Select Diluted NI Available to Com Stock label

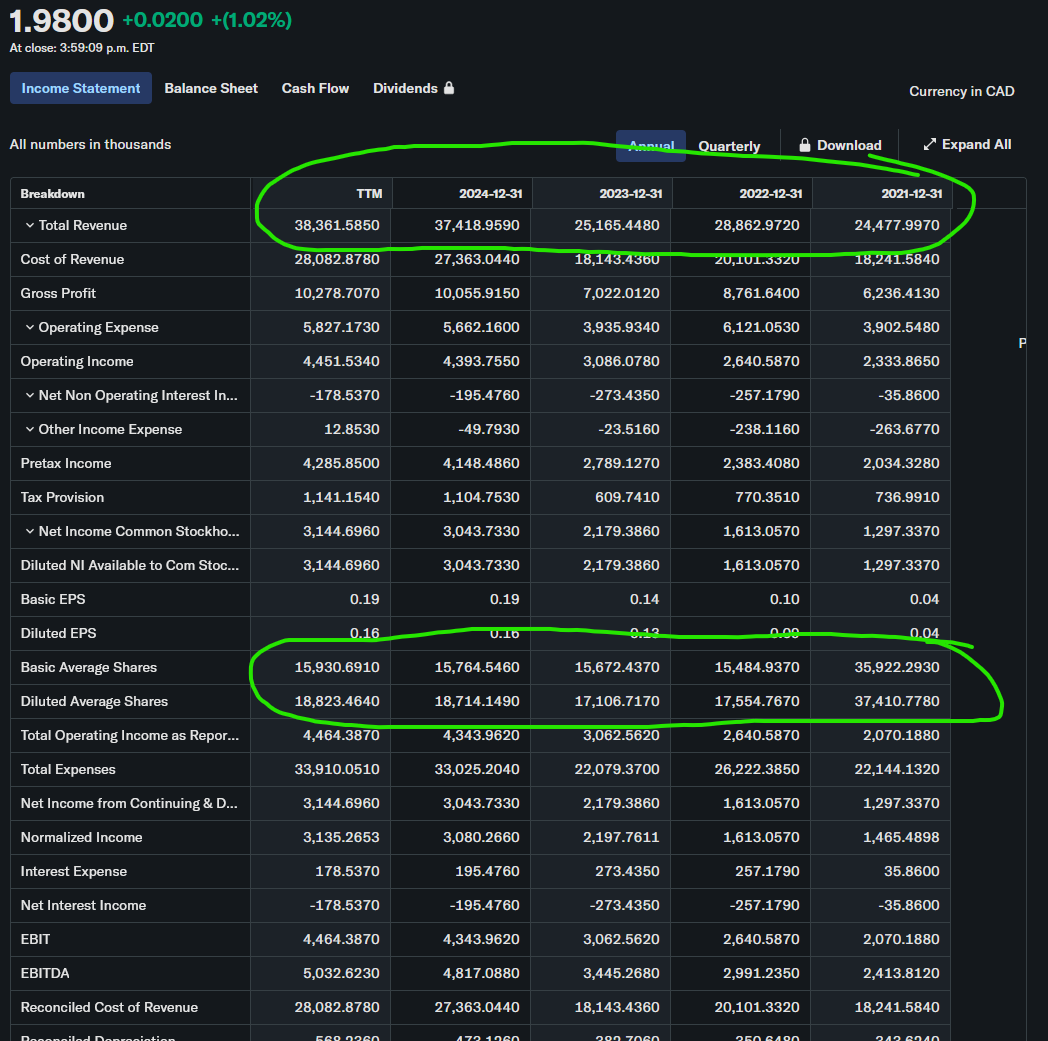[x=129, y=565]
